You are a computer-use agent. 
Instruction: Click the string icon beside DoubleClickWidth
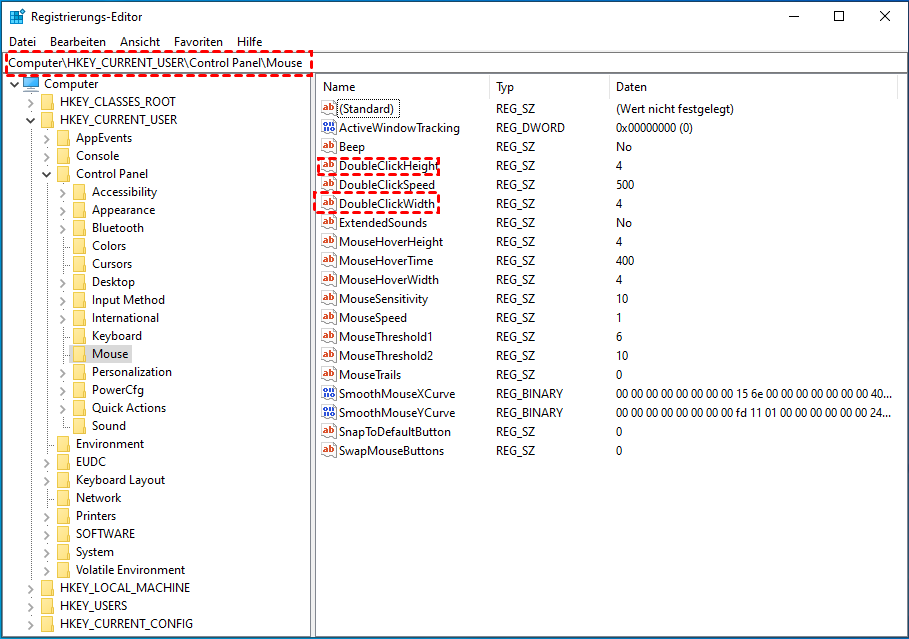329,203
